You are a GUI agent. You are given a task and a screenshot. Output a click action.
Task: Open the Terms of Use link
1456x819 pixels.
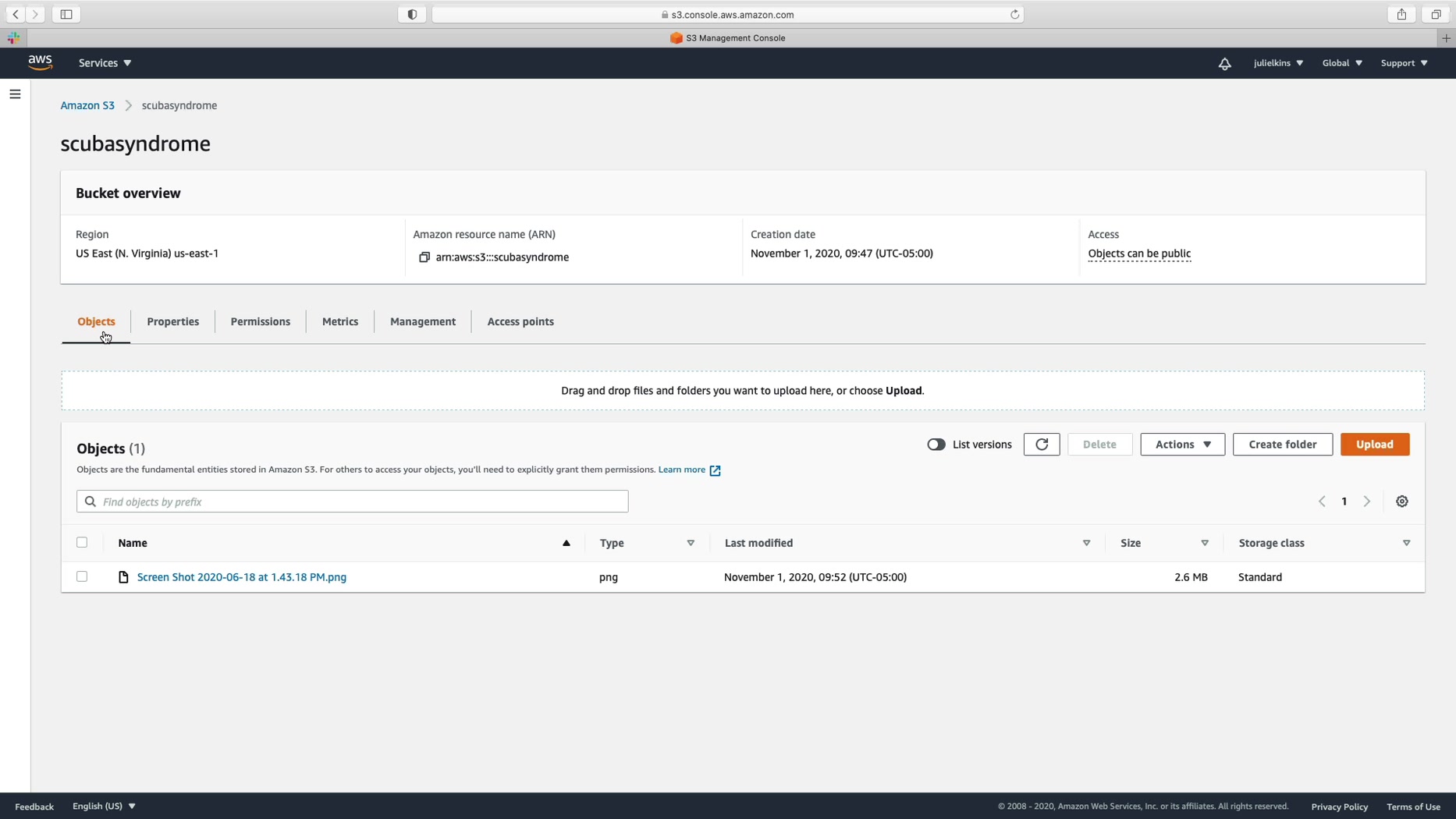1414,807
